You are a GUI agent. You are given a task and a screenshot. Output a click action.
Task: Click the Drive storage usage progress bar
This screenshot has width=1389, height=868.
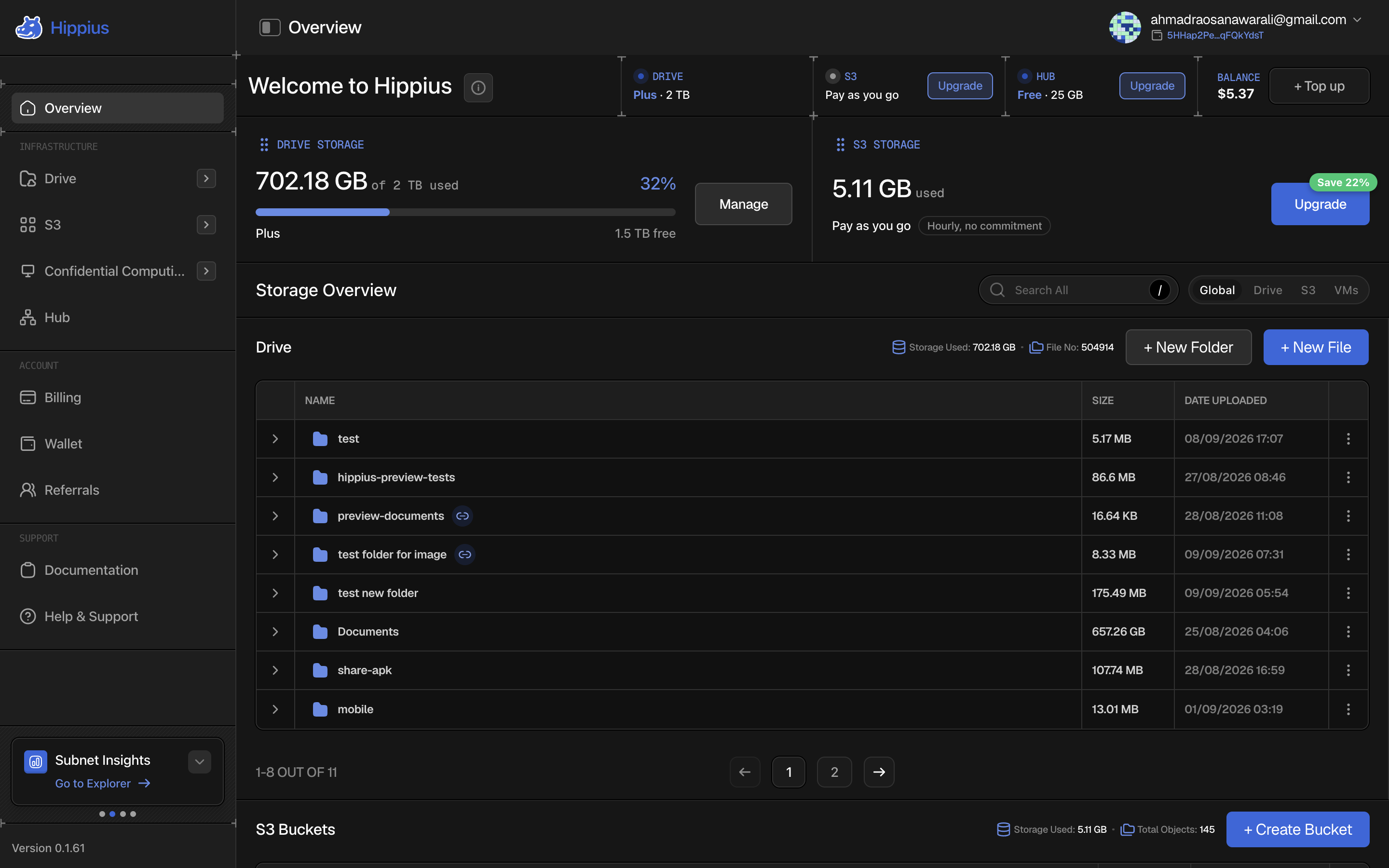coord(465,212)
